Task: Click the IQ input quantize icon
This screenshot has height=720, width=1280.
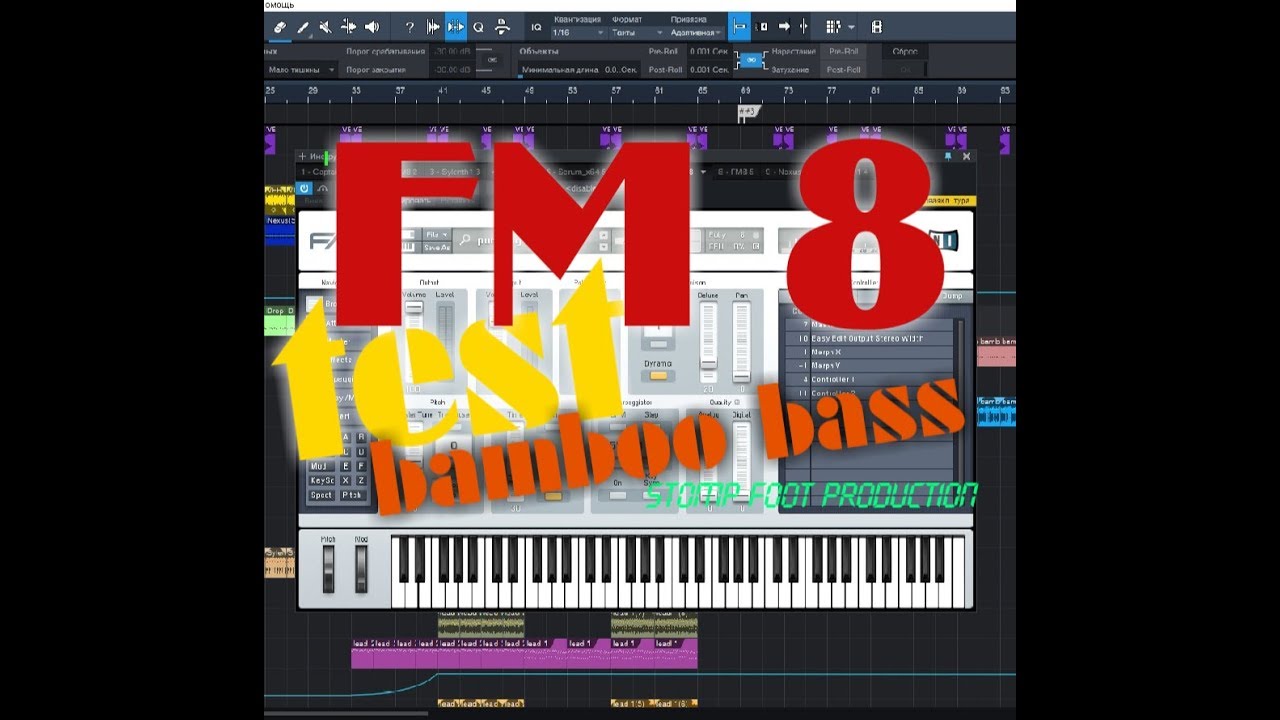Action: pos(536,27)
